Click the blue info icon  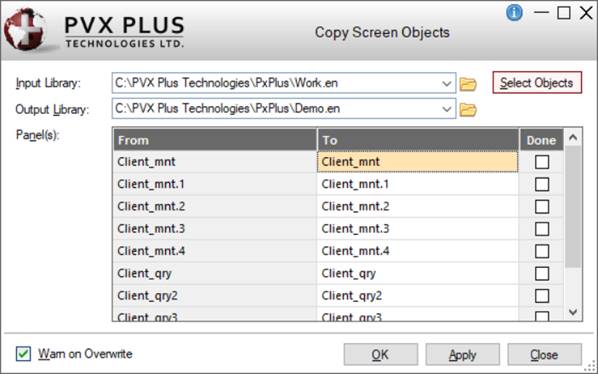[x=514, y=13]
